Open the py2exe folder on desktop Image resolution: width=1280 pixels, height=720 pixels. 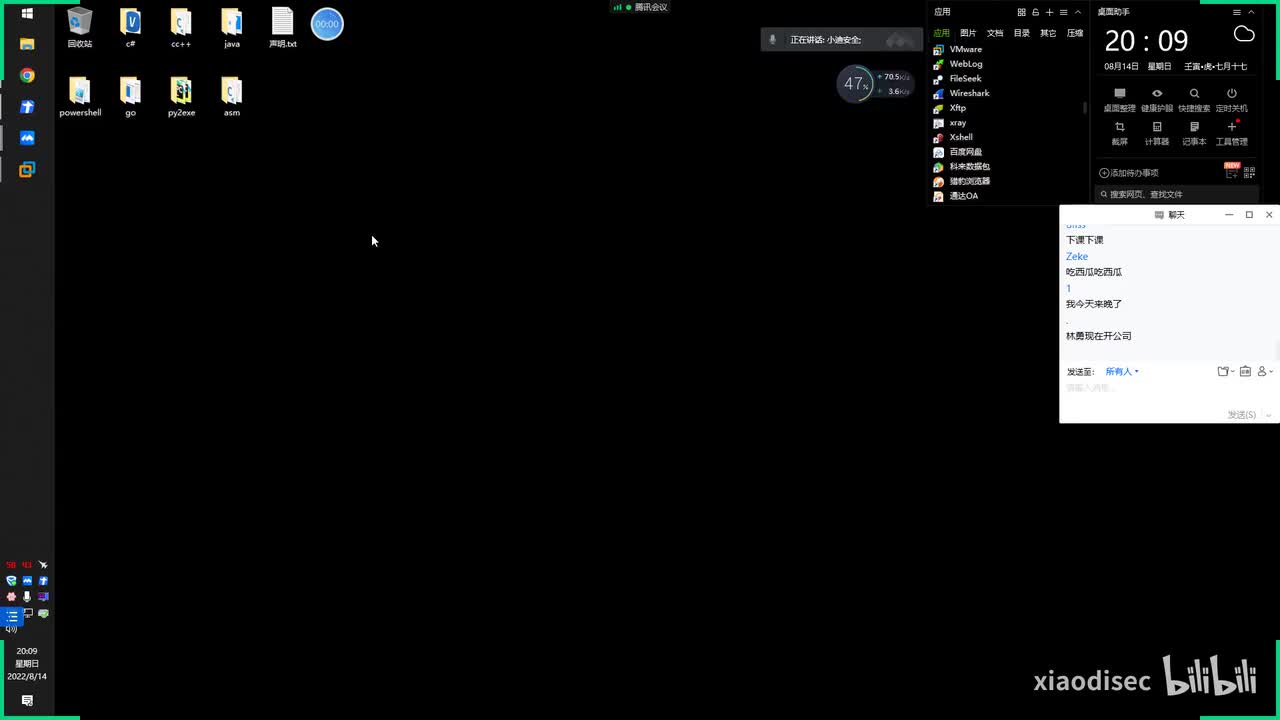click(181, 97)
